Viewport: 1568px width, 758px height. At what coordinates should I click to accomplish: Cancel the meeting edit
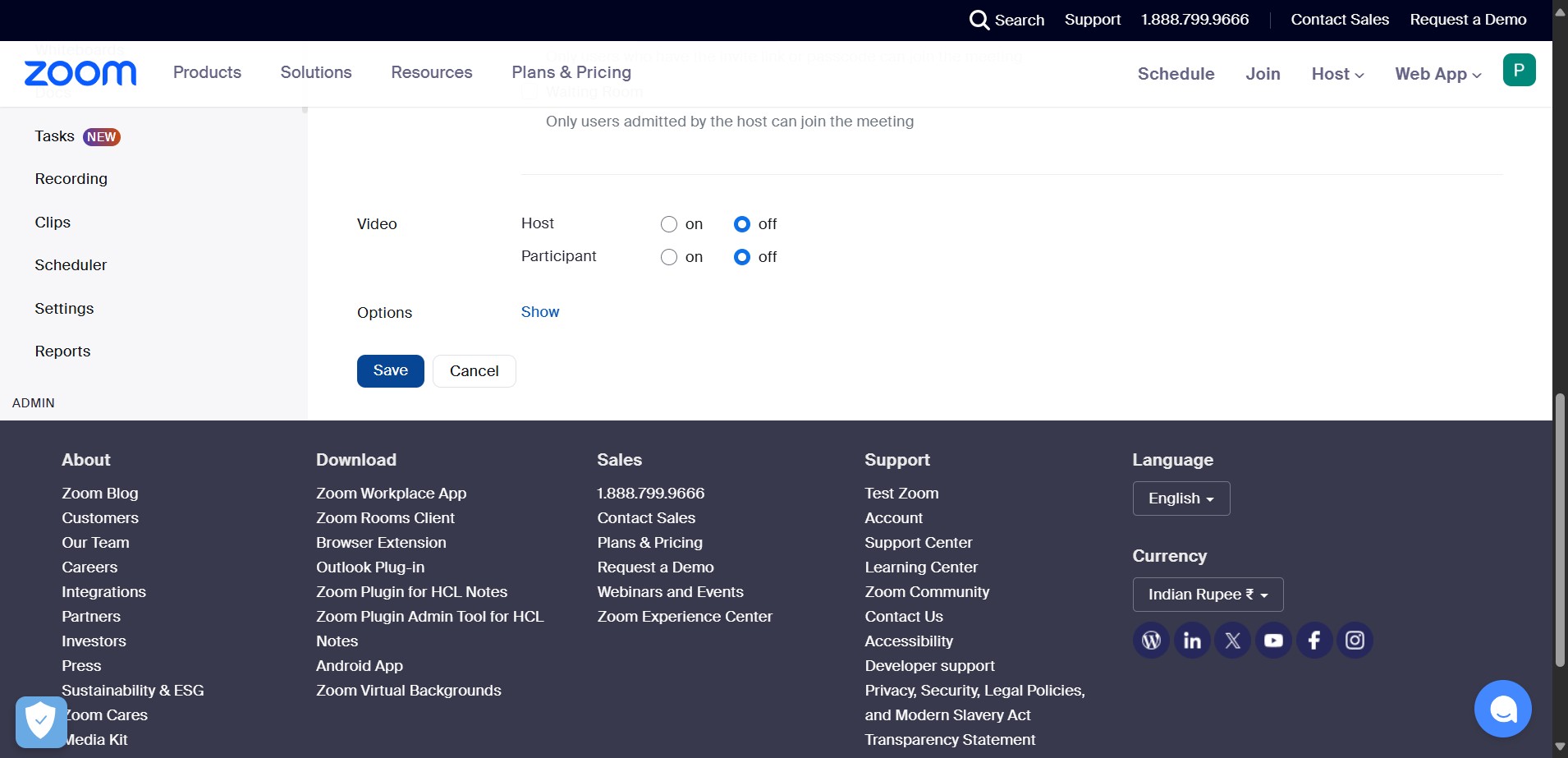475,371
